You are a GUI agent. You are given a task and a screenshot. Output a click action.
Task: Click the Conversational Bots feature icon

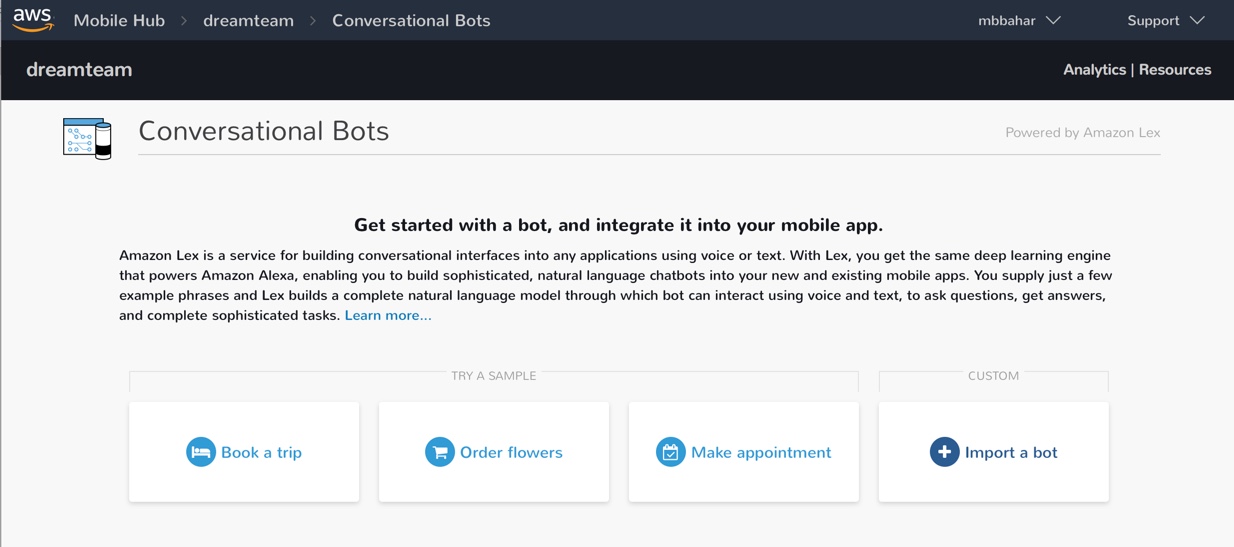pos(87,138)
